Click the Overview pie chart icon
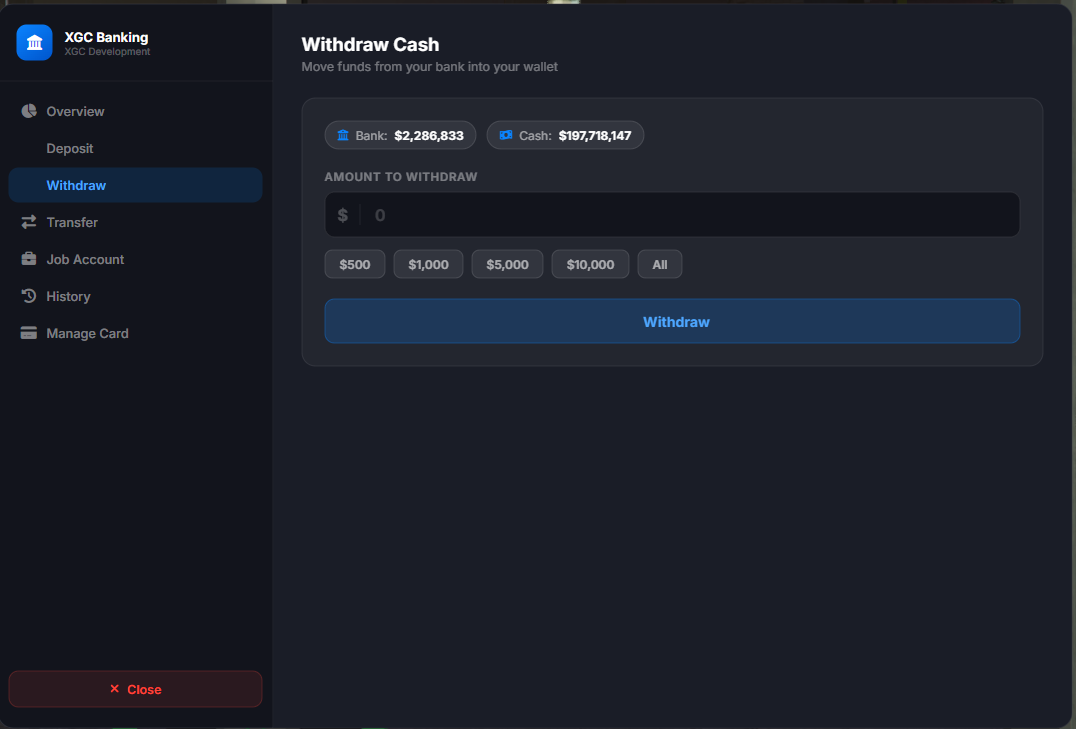1076x729 pixels. (29, 111)
